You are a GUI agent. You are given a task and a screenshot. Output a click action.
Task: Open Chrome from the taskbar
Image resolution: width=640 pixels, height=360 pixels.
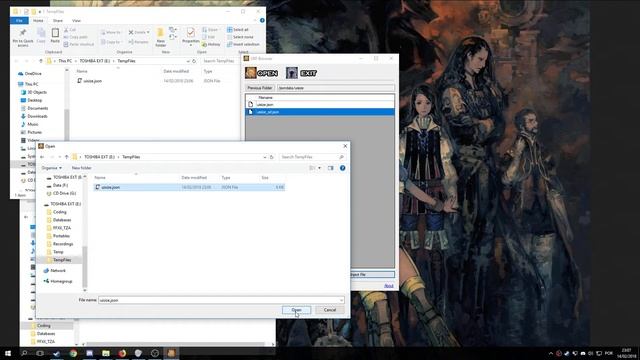pos(73,353)
